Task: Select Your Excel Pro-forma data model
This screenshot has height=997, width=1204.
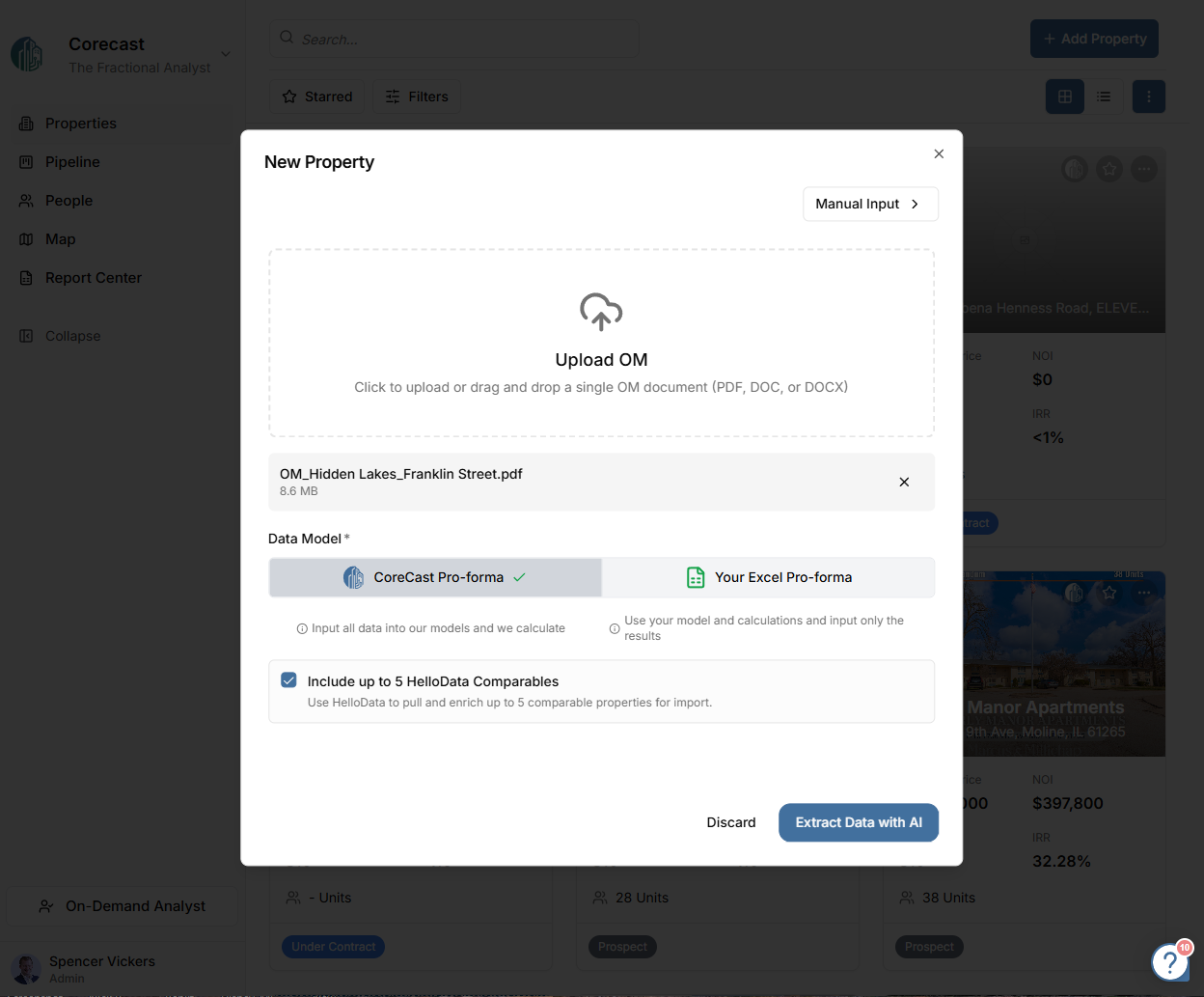Action: coord(769,577)
